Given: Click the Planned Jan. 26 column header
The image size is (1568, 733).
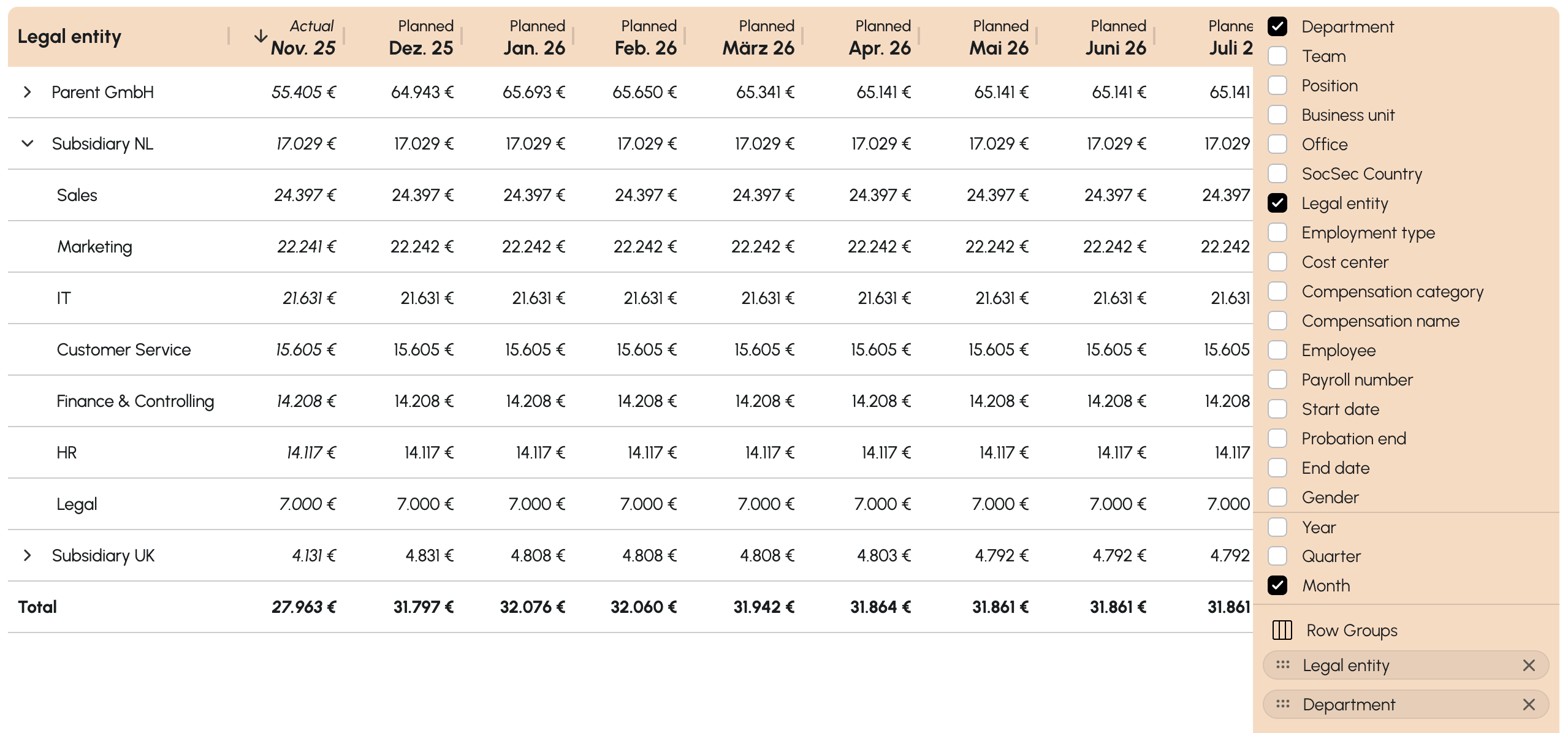Looking at the screenshot, I should (534, 37).
